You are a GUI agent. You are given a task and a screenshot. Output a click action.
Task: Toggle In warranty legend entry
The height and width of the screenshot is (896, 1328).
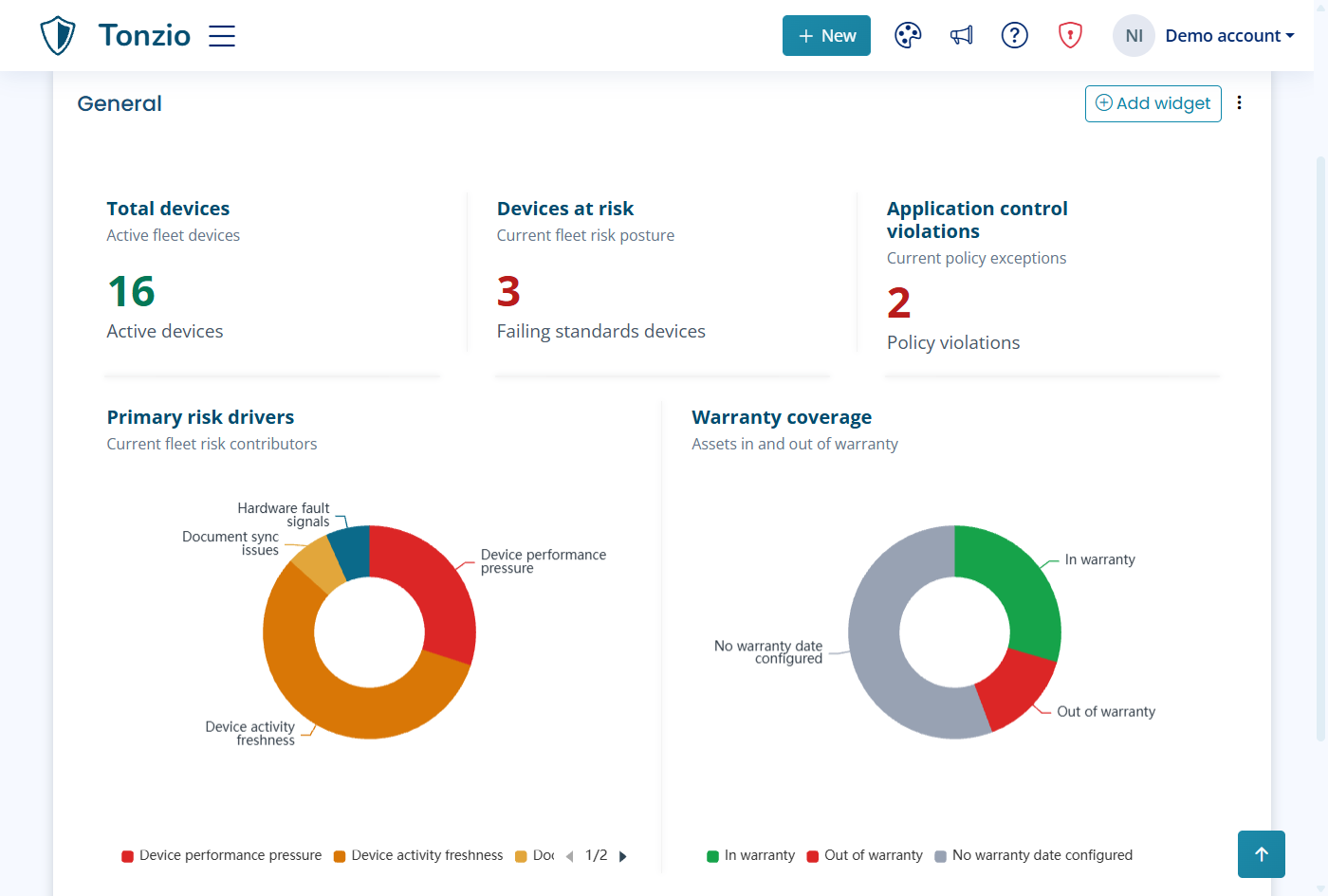[751, 855]
